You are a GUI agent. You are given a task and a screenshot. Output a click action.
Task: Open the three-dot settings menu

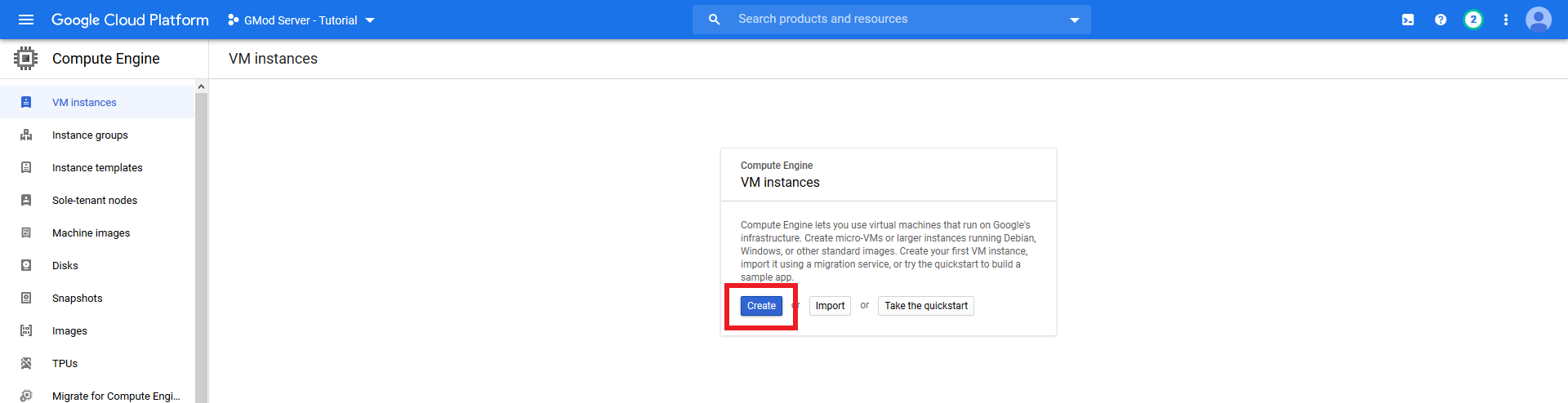[1506, 20]
